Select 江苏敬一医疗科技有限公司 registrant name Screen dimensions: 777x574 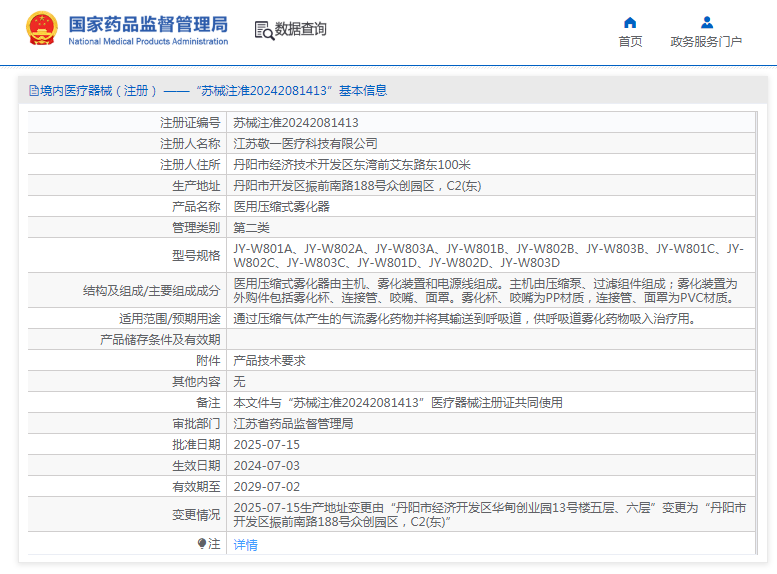pyautogui.click(x=305, y=144)
